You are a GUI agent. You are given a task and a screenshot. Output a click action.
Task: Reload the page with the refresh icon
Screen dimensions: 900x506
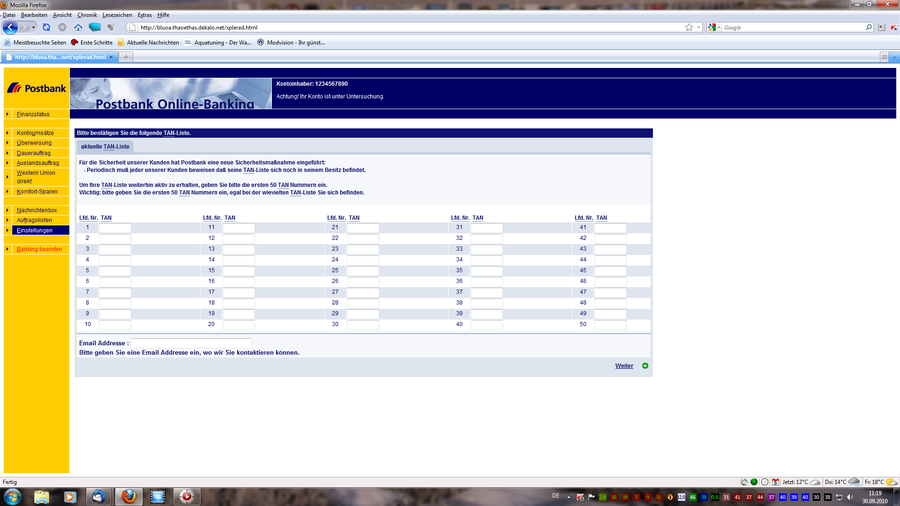pos(46,27)
